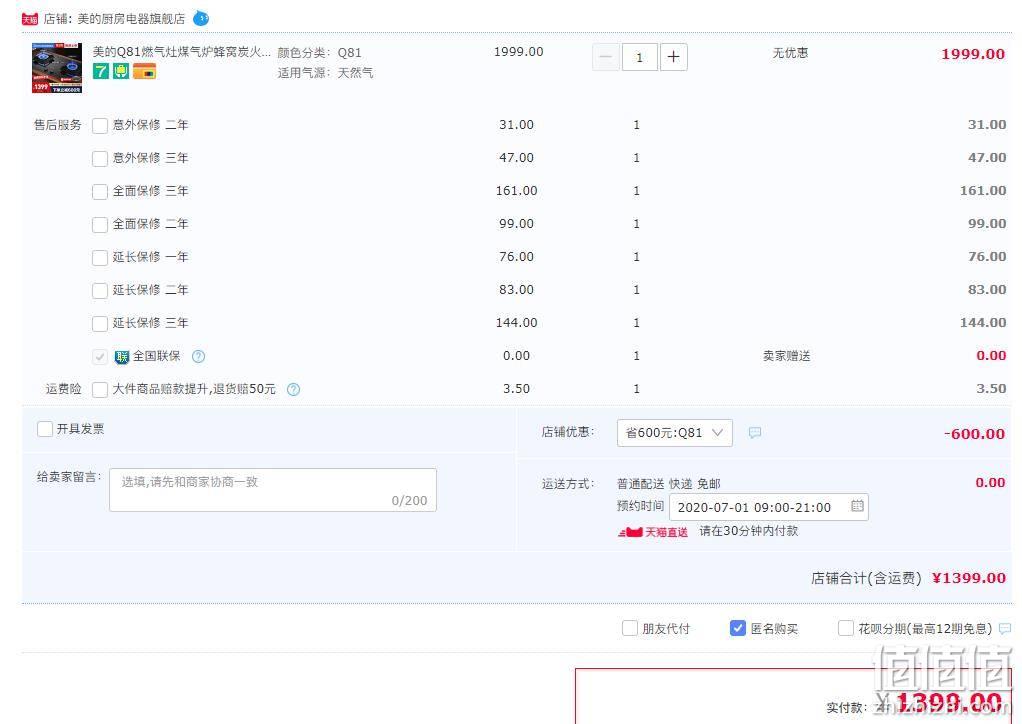Image resolution: width=1022 pixels, height=724 pixels.
Task: Open the 美的厨房电器旗舰店 shop link
Action: pos(131,19)
